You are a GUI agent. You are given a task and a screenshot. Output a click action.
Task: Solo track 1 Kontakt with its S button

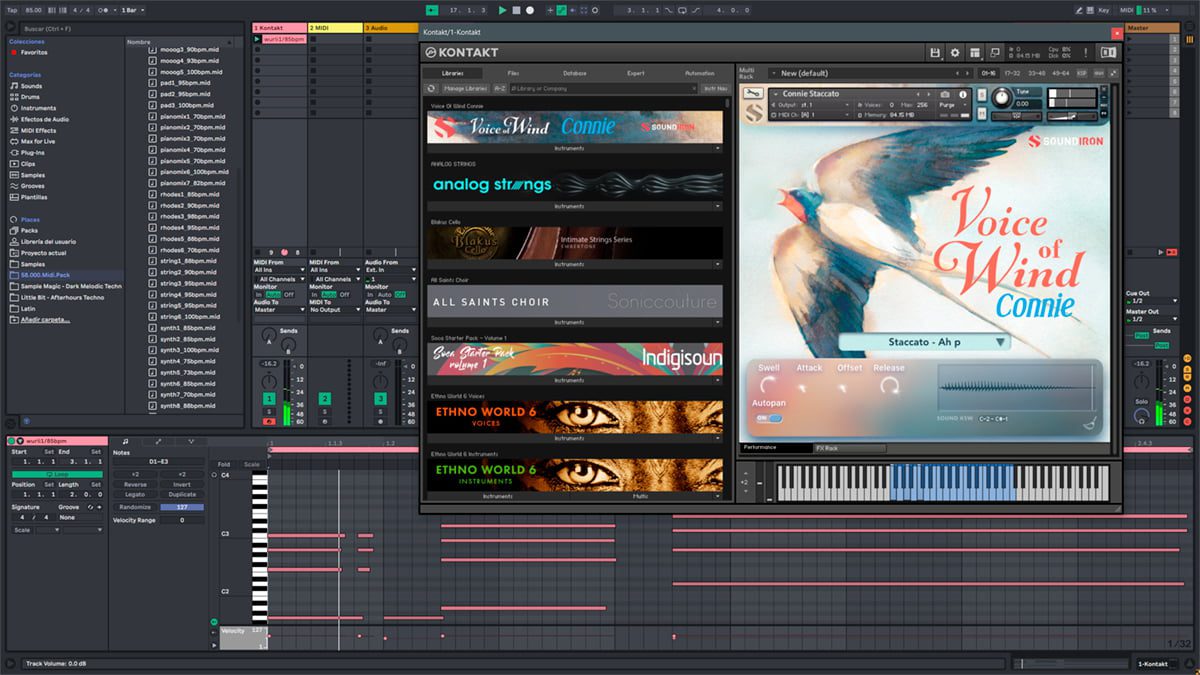pyautogui.click(x=269, y=412)
